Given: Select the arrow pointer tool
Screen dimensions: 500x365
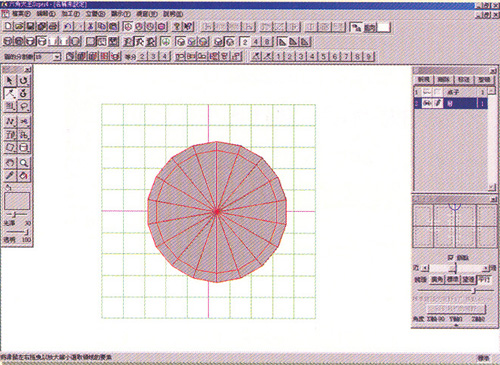Looking at the screenshot, I should (10, 80).
